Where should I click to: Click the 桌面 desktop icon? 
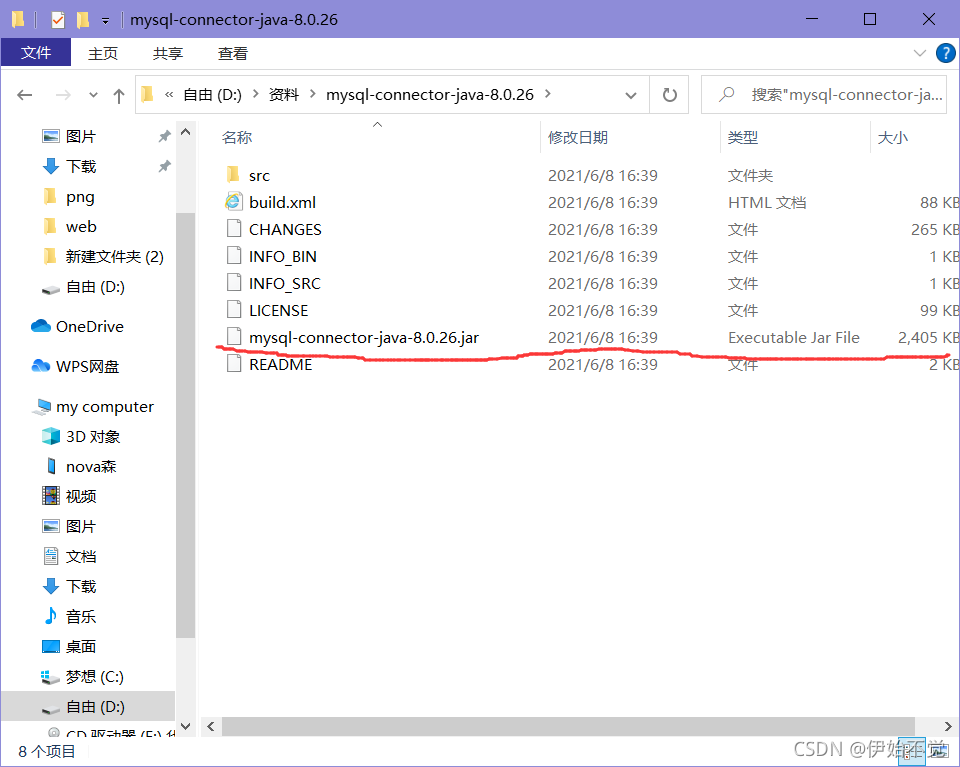51,646
